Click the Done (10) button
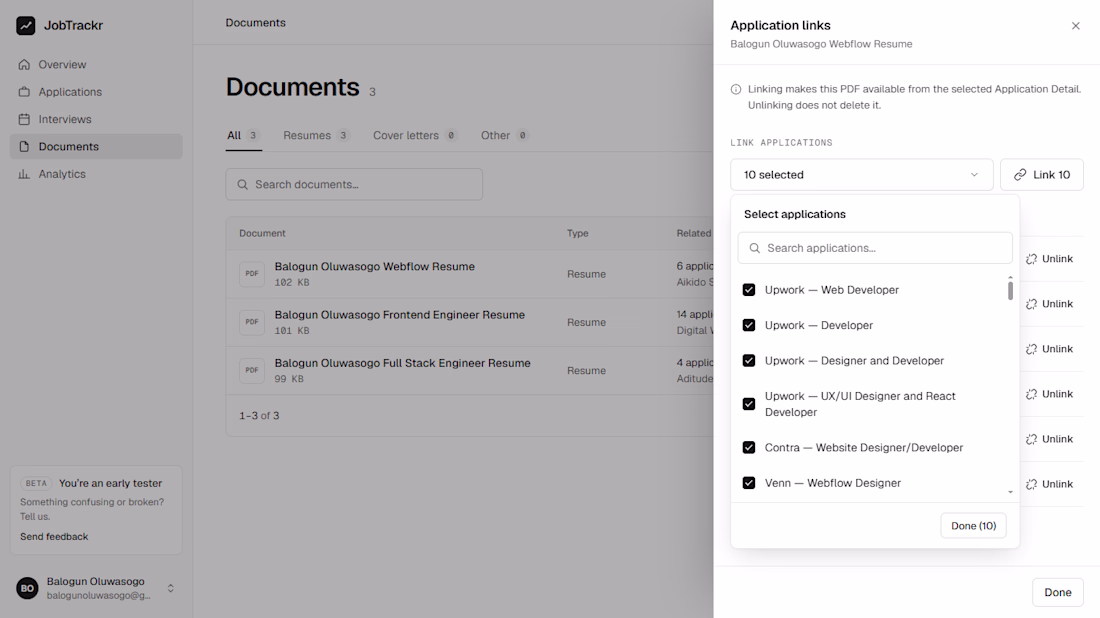1100x618 pixels. click(x=973, y=525)
